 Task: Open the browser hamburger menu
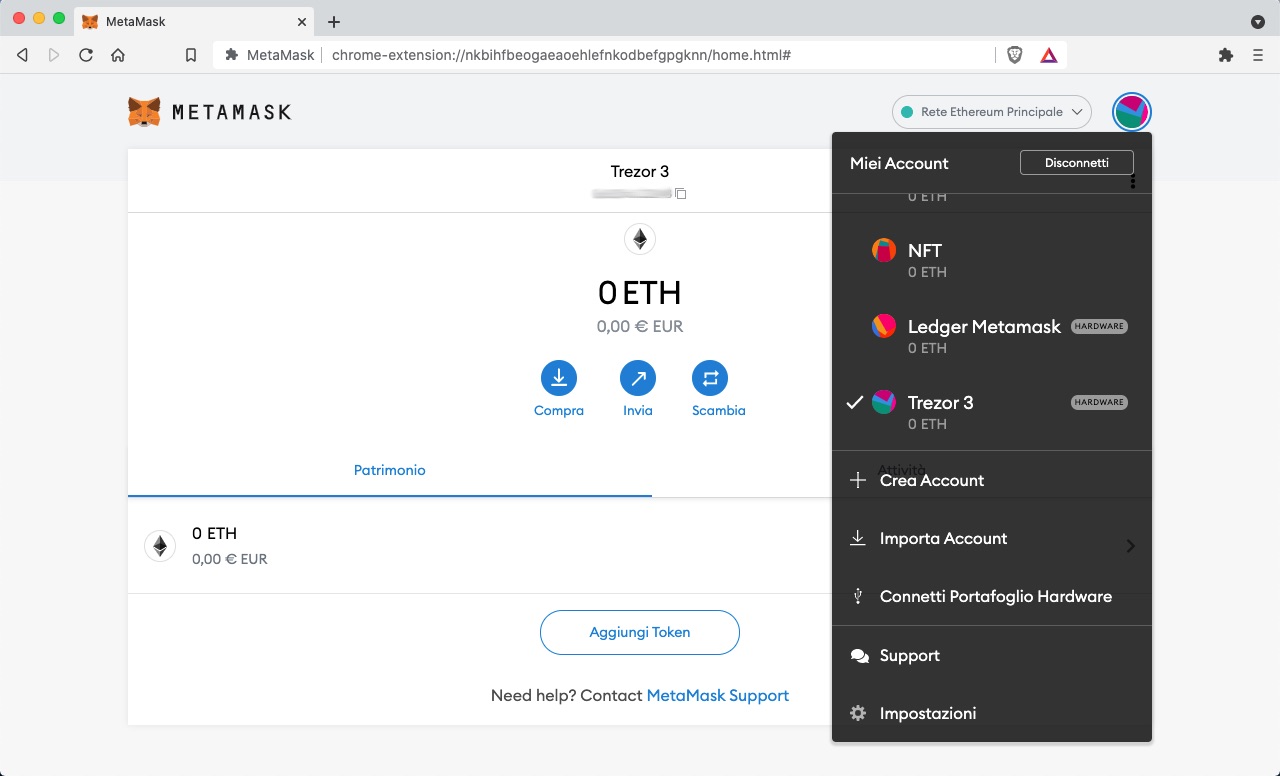point(1258,55)
